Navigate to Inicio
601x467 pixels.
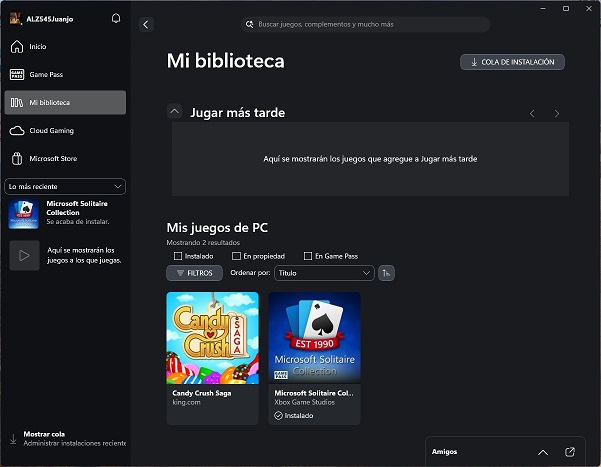(x=65, y=46)
